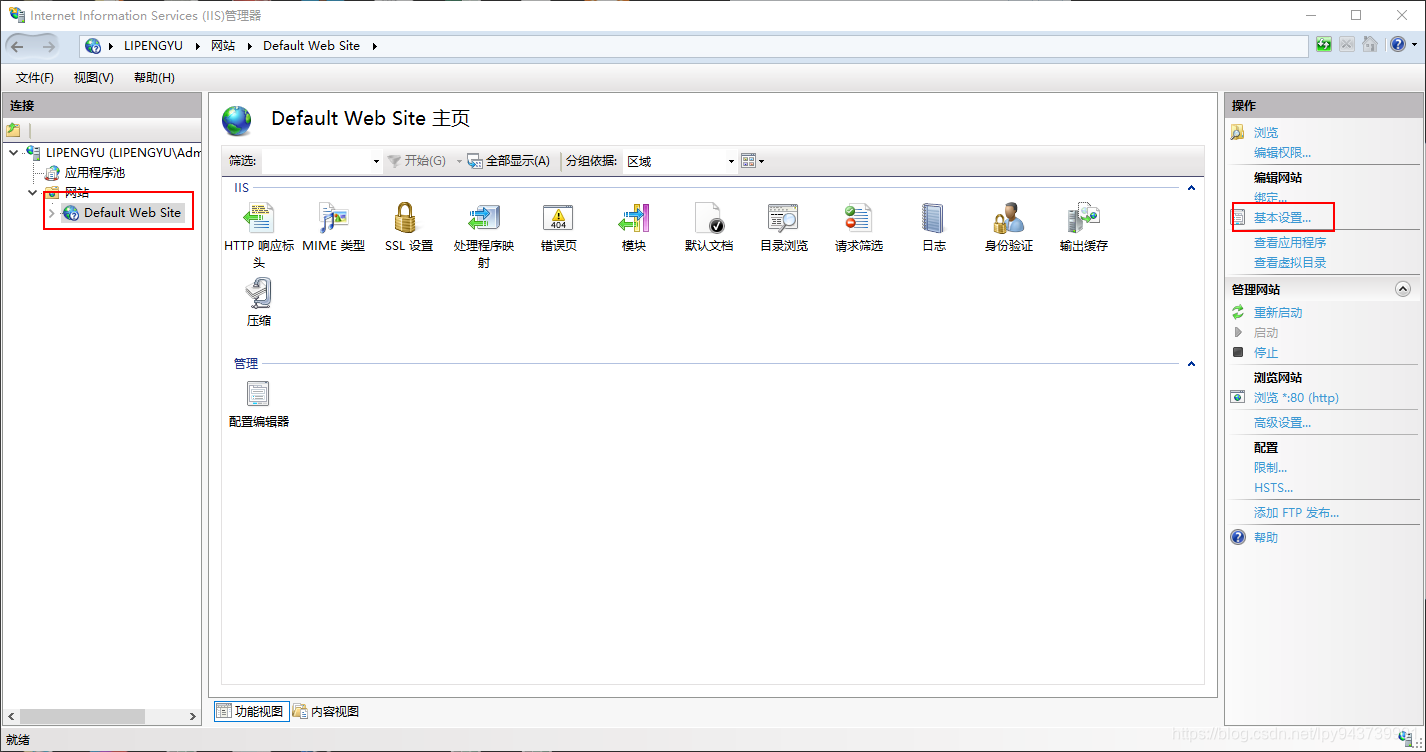
Task: Open the 视图(V) menu
Action: (92, 77)
